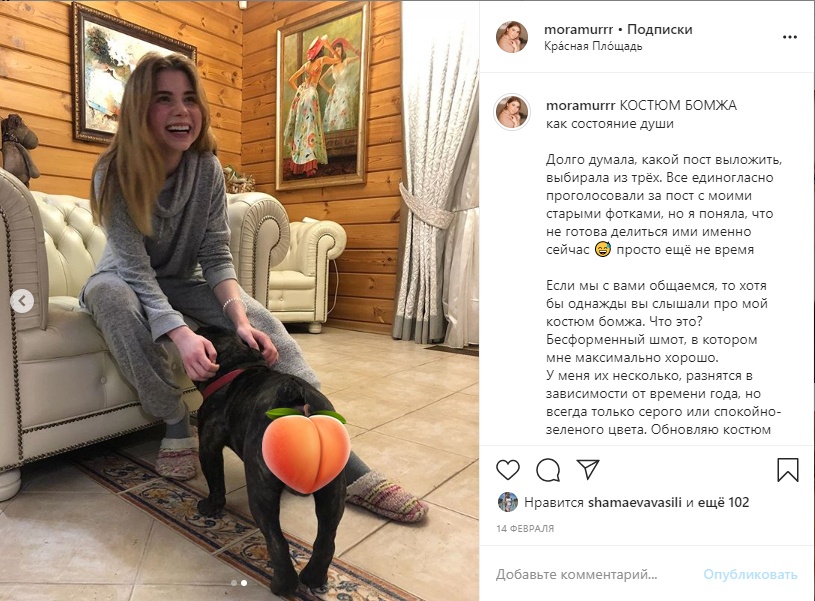Save post with the bookmark icon
The height and width of the screenshot is (601, 815).
[788, 469]
